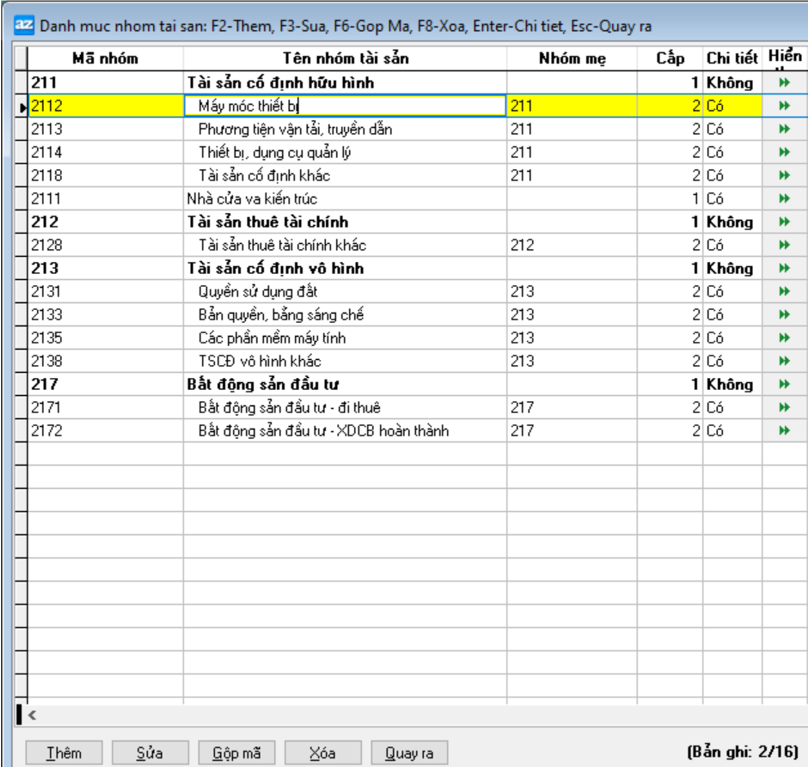This screenshot has width=808, height=768.
Task: Click green arrow in row 2131
Action: [784, 291]
